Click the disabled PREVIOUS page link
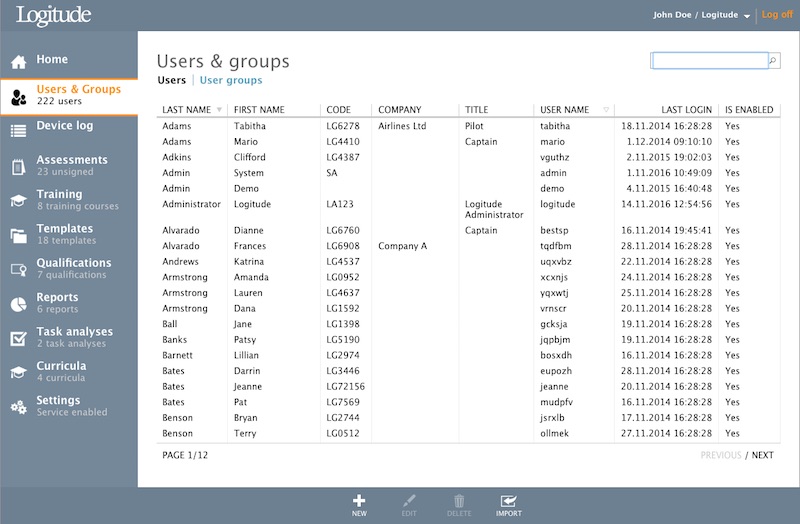The height and width of the screenshot is (524, 800). pos(721,455)
